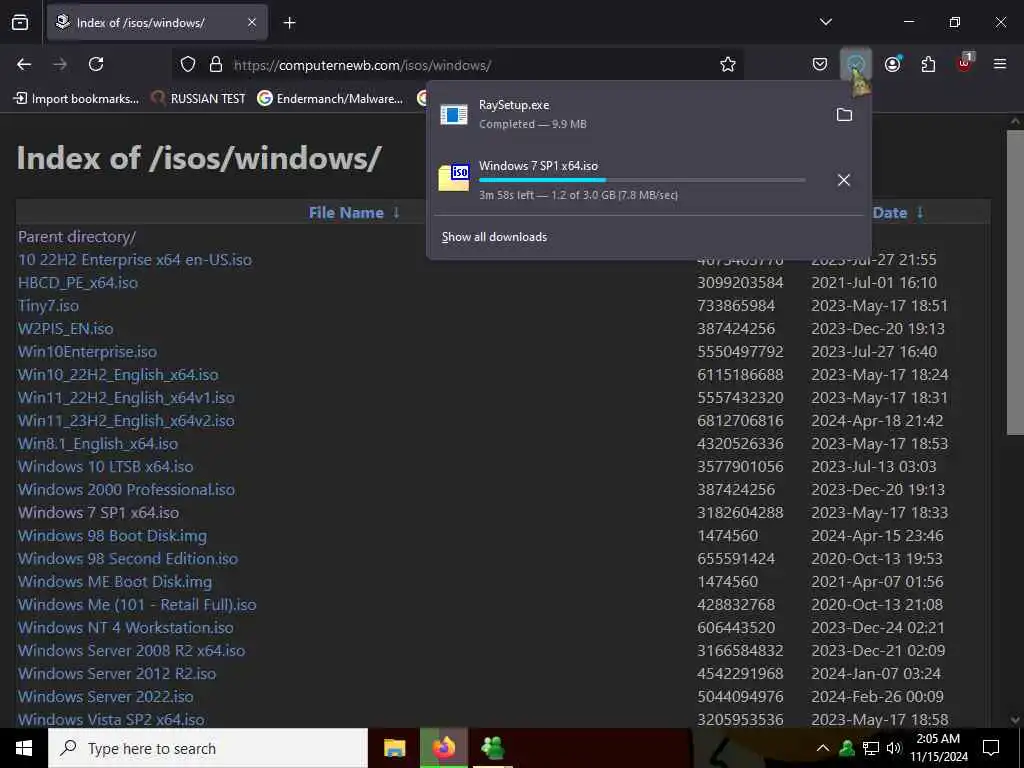
Task: Download Windows Server 2012 R2.iso
Action: 117,673
